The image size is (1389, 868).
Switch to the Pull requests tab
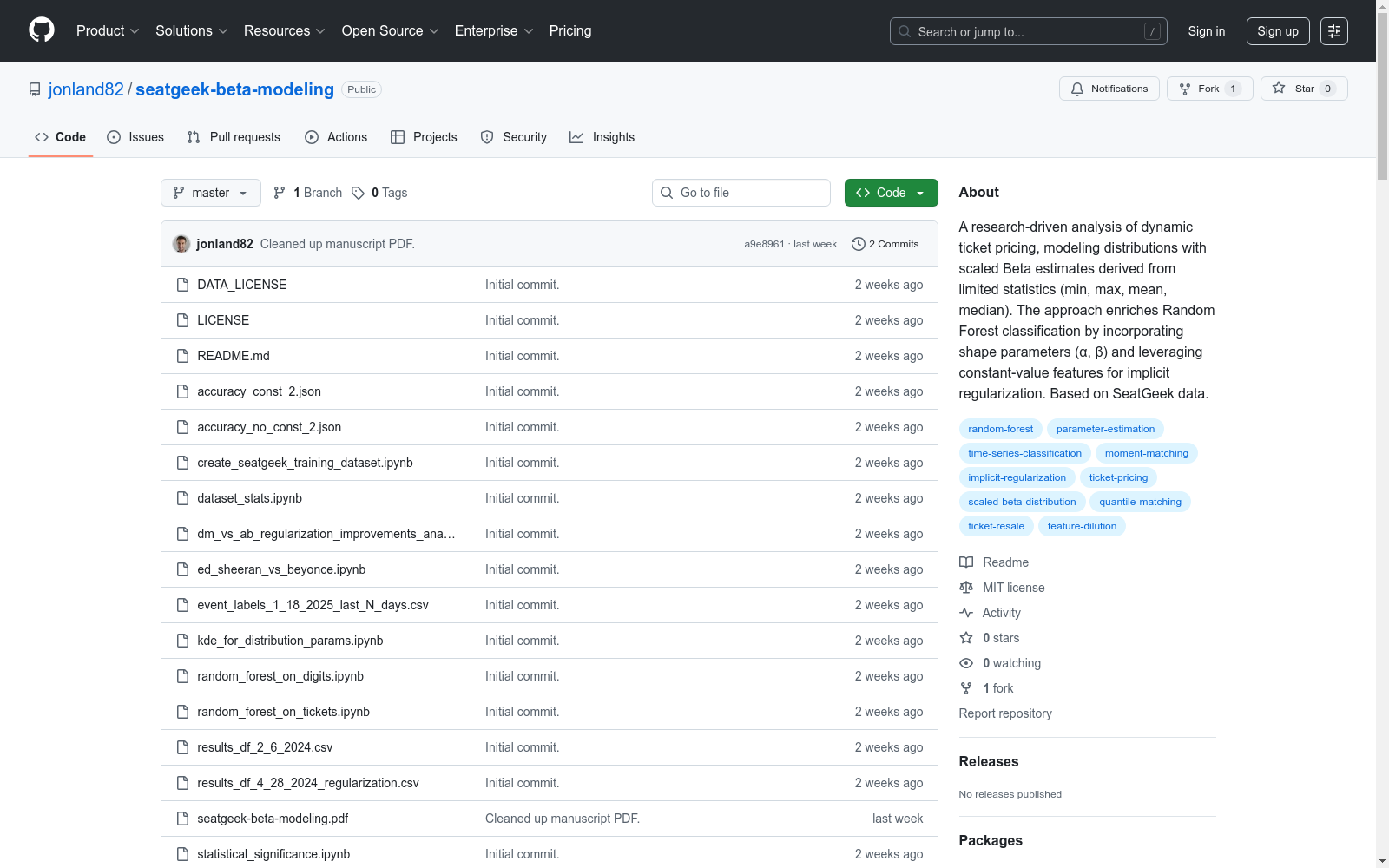(234, 137)
